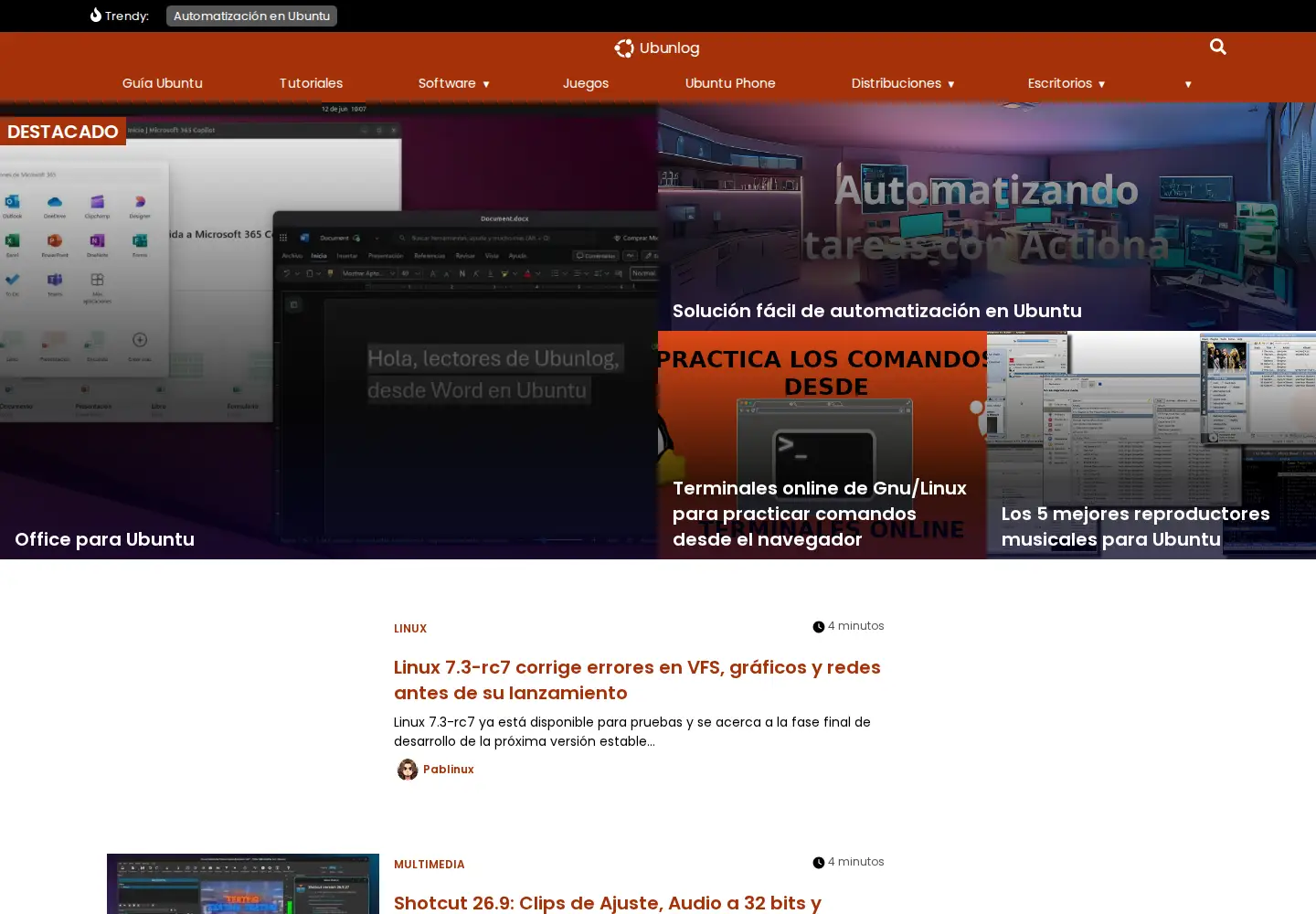
Task: Click the MULTIMEDIA category label
Action: coord(430,865)
